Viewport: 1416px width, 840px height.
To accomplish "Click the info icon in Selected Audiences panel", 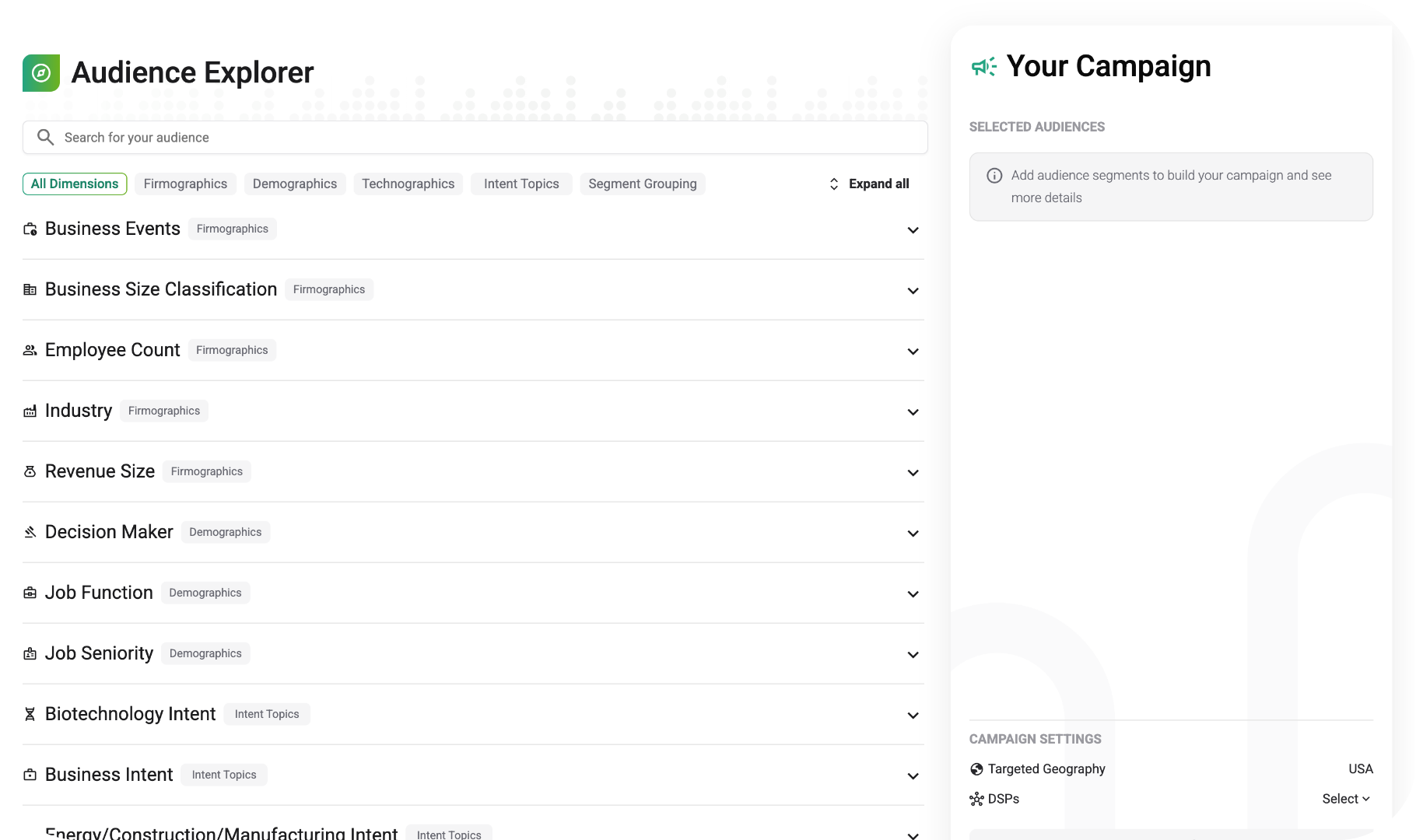I will (994, 175).
